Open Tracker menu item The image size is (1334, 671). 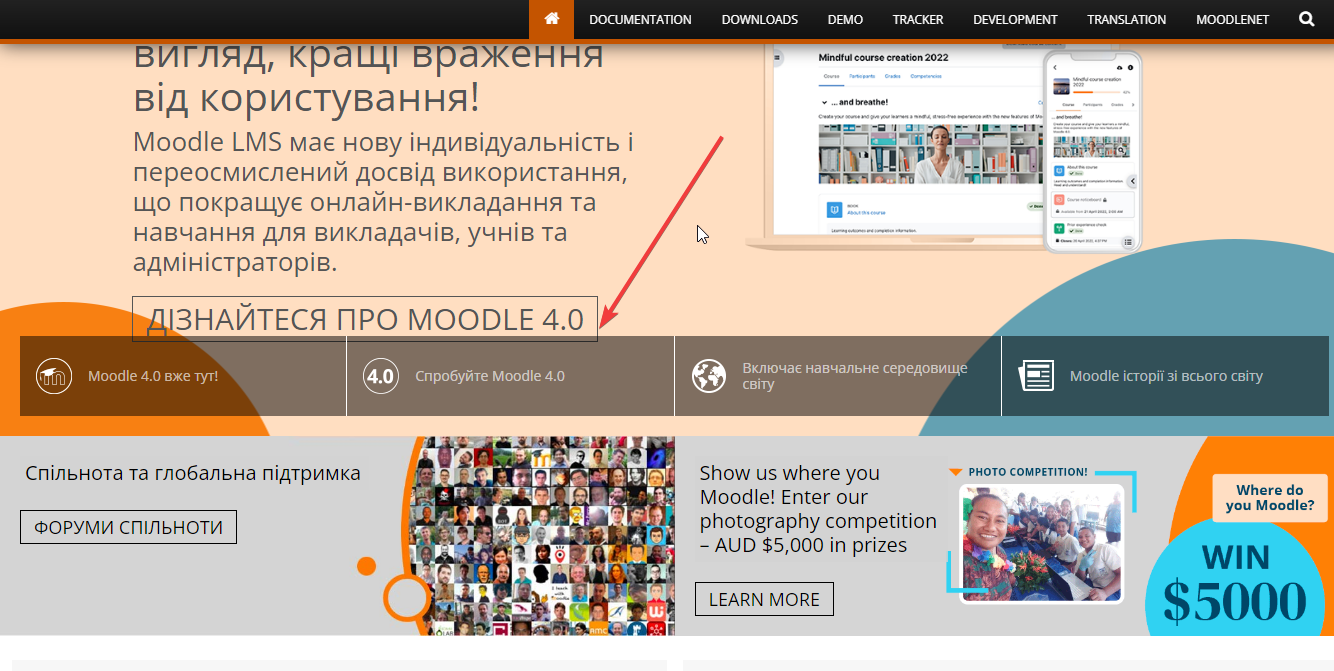(918, 19)
